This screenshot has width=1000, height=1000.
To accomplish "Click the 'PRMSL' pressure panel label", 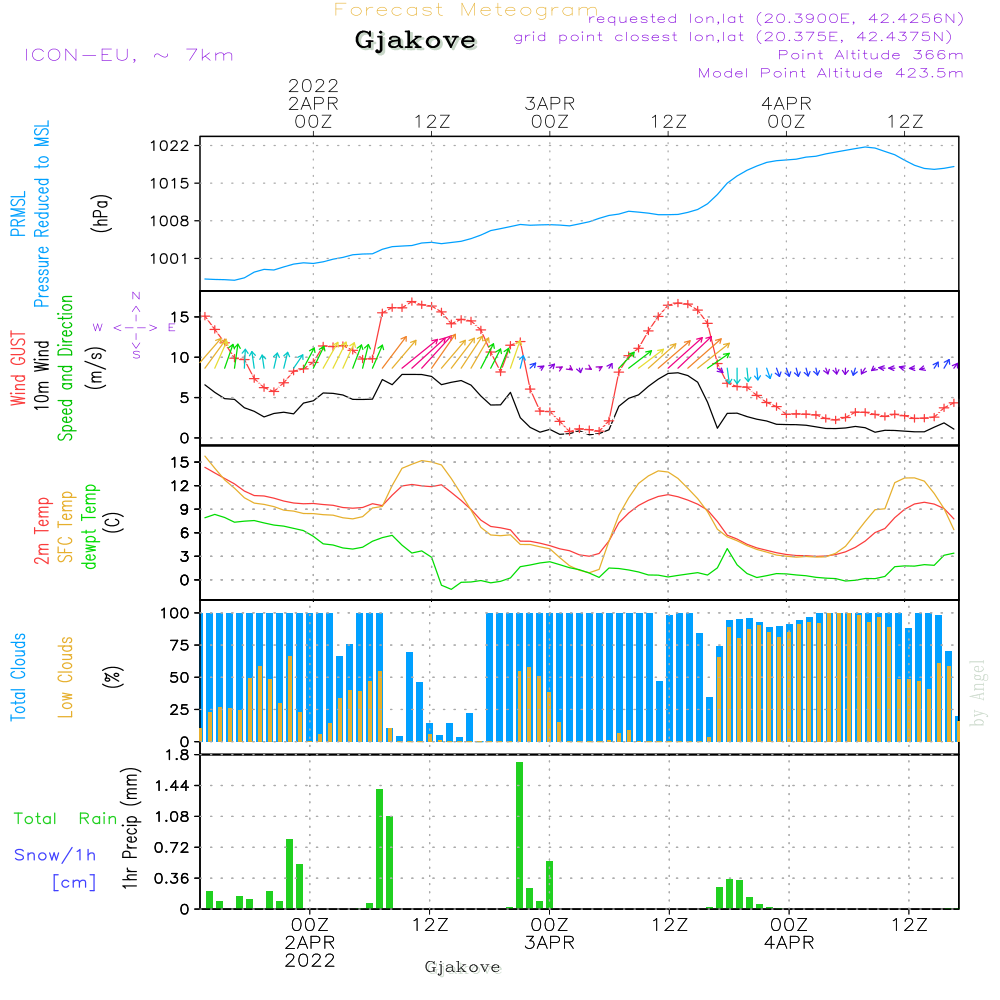I will [x=18, y=214].
